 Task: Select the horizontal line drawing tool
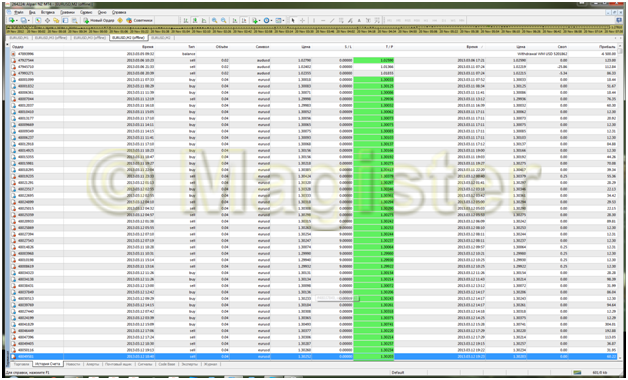tap(323, 20)
